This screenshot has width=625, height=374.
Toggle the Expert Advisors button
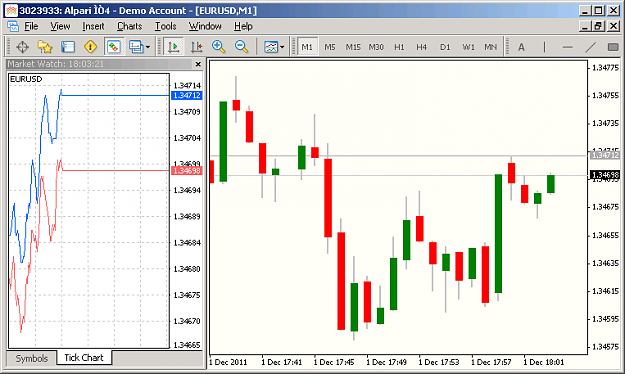click(114, 47)
